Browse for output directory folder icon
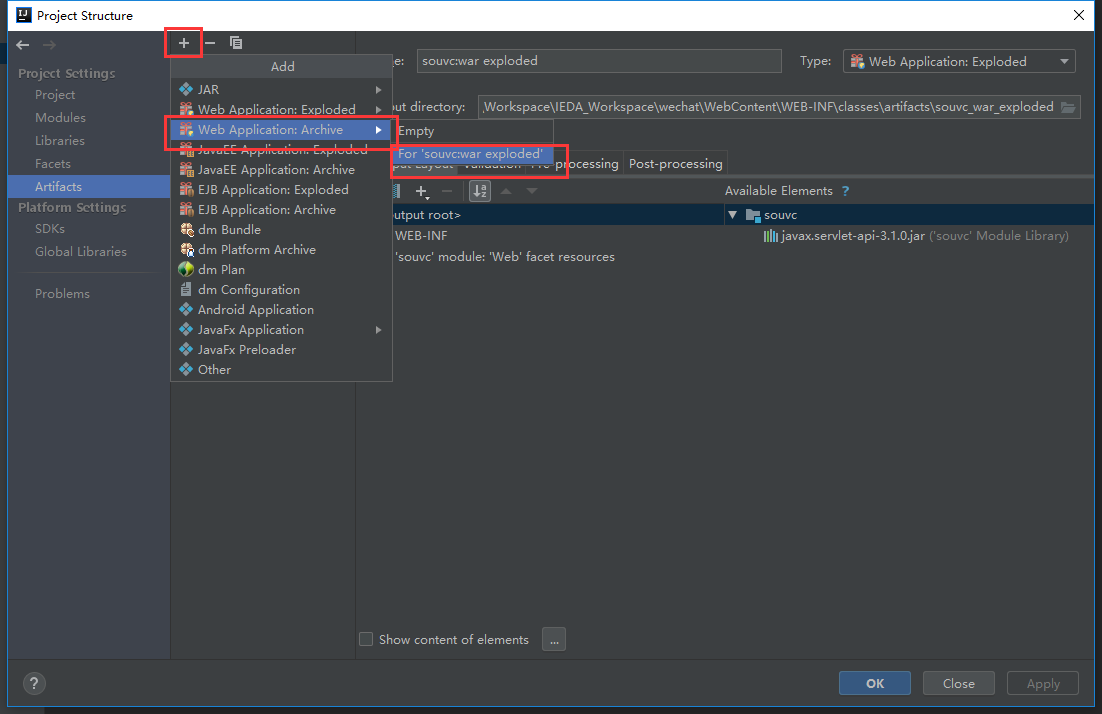This screenshot has width=1102, height=714. pos(1068,108)
